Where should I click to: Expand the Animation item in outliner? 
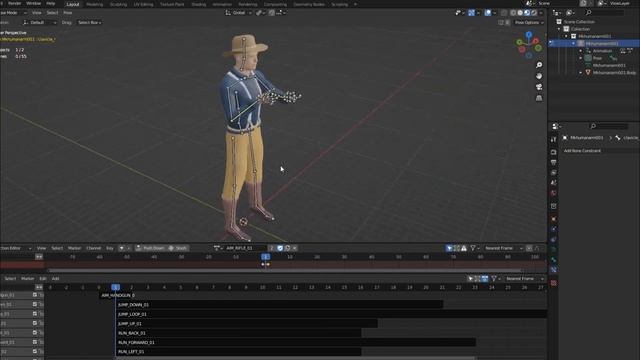tap(581, 51)
